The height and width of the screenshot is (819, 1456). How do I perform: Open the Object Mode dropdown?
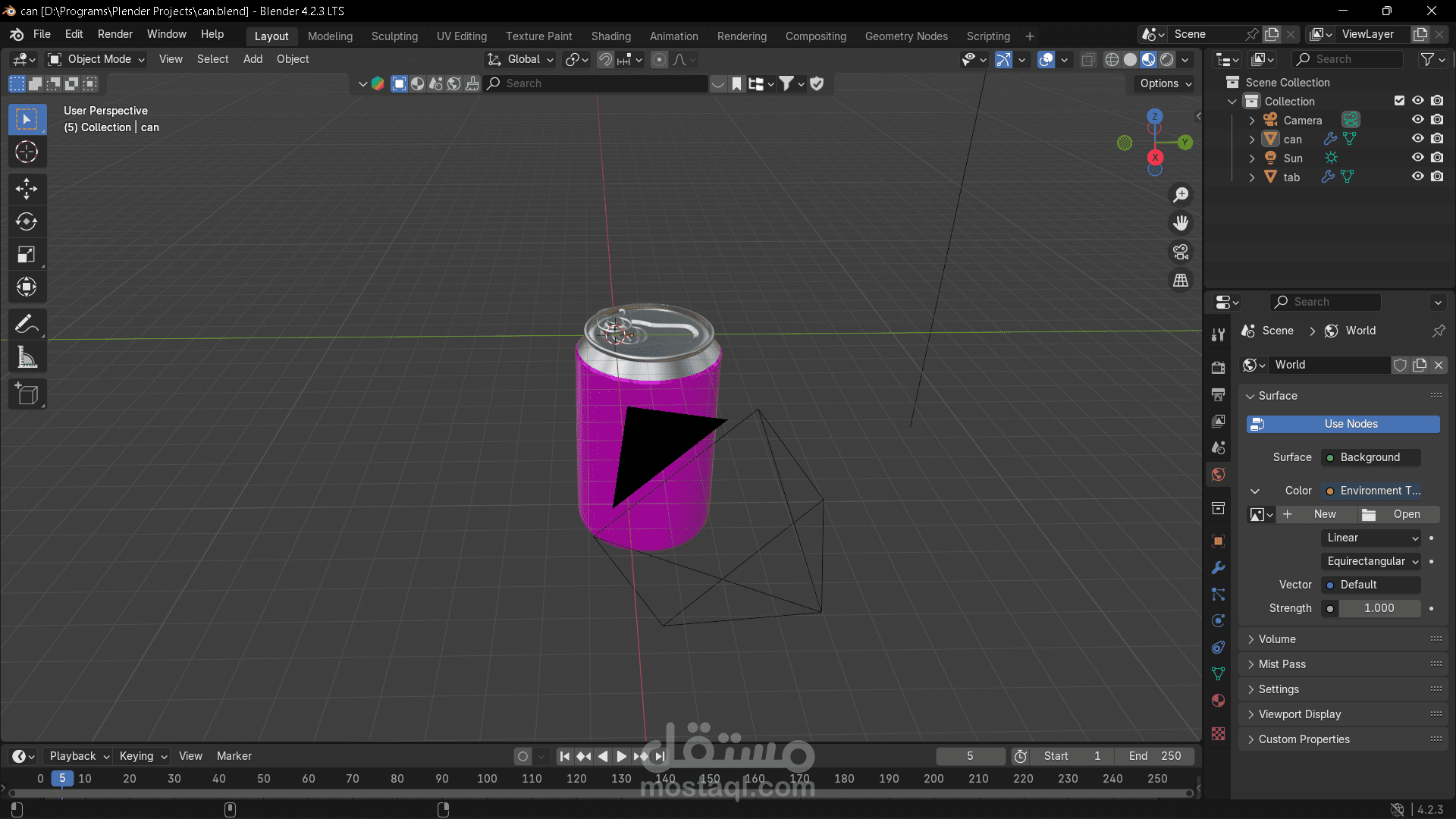[x=96, y=59]
